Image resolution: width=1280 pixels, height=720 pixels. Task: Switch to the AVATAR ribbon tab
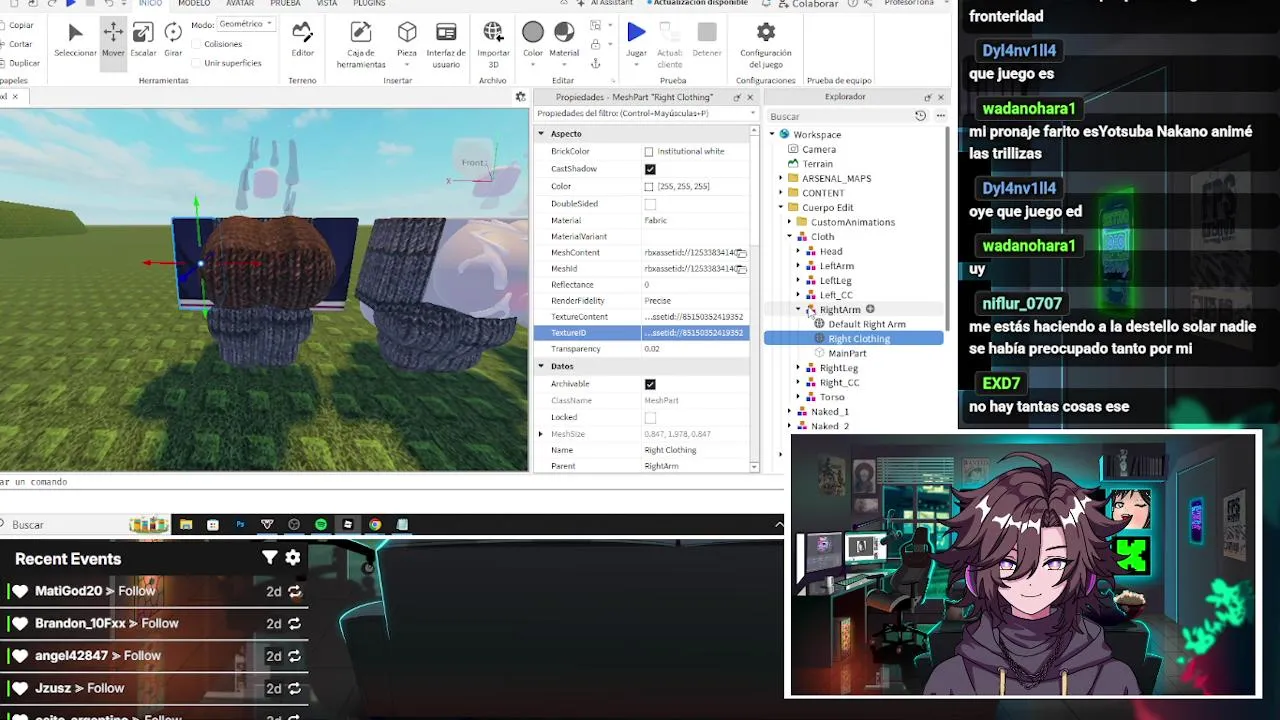[x=240, y=4]
